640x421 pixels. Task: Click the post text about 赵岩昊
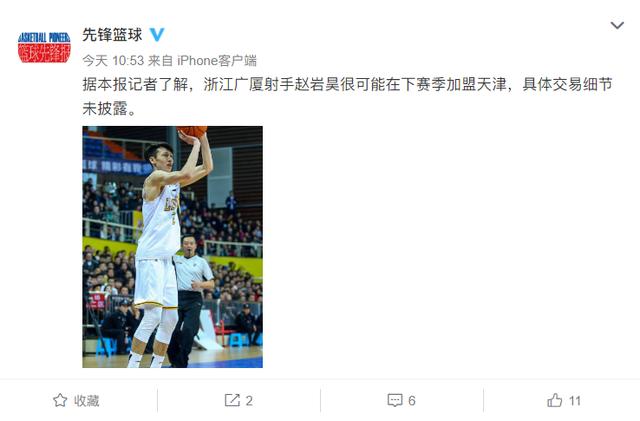click(x=347, y=85)
